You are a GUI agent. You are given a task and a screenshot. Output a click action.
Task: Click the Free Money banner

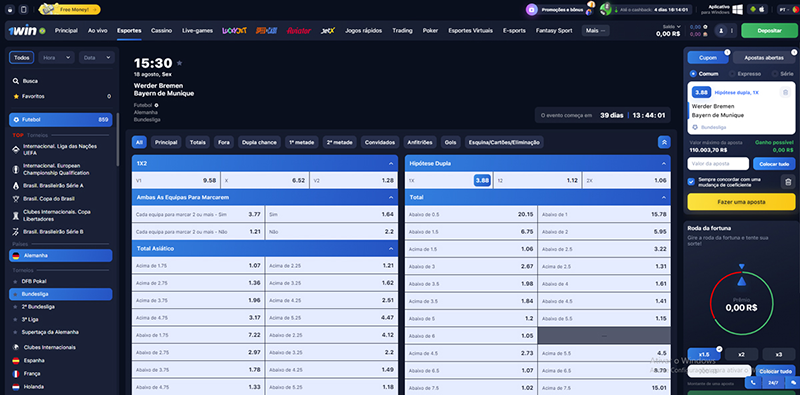(x=69, y=9)
